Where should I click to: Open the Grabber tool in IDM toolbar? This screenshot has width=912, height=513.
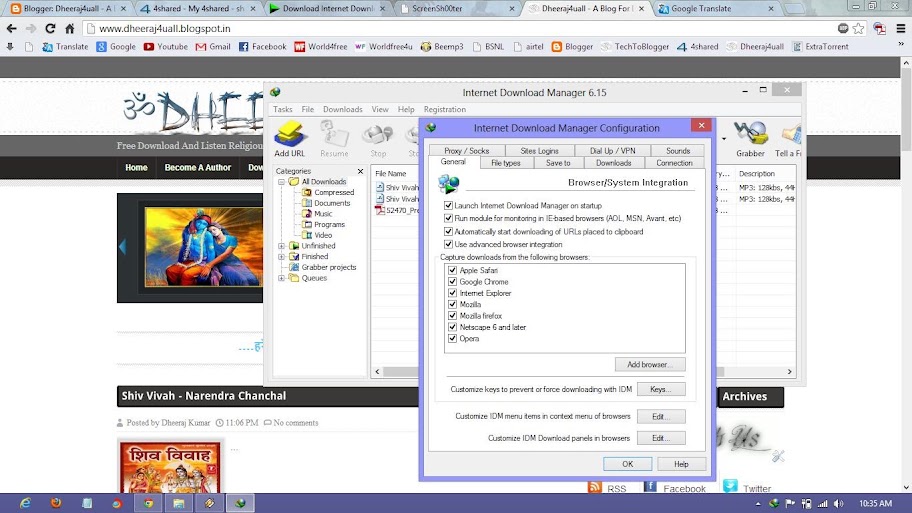pos(750,138)
